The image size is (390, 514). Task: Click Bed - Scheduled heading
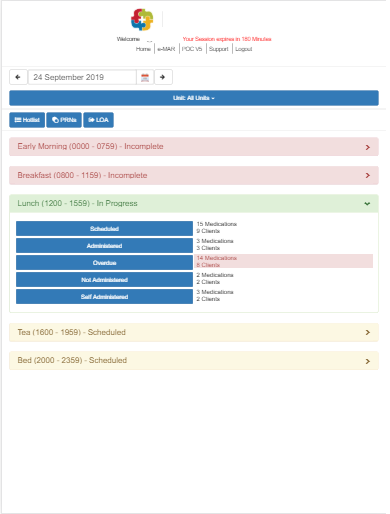tap(72, 360)
